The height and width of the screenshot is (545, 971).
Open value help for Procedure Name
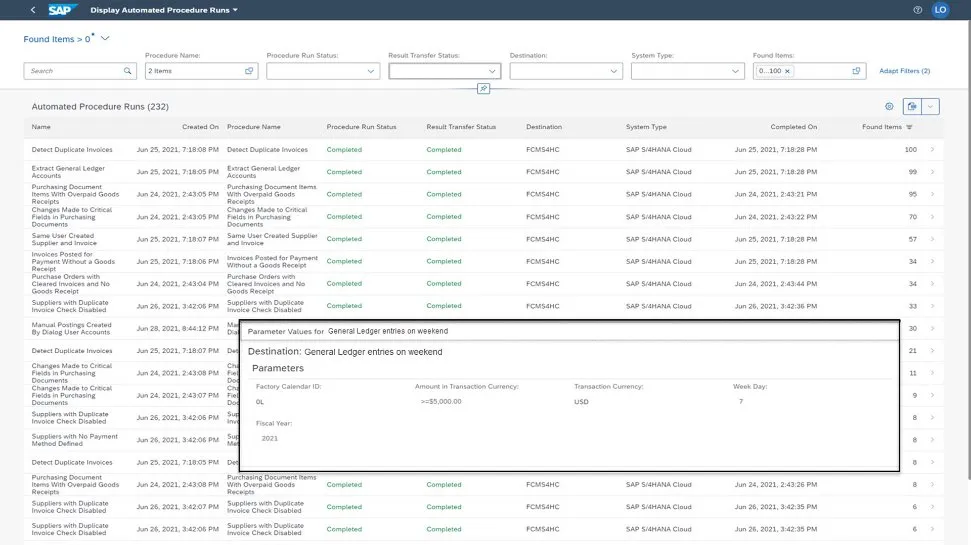[x=249, y=71]
